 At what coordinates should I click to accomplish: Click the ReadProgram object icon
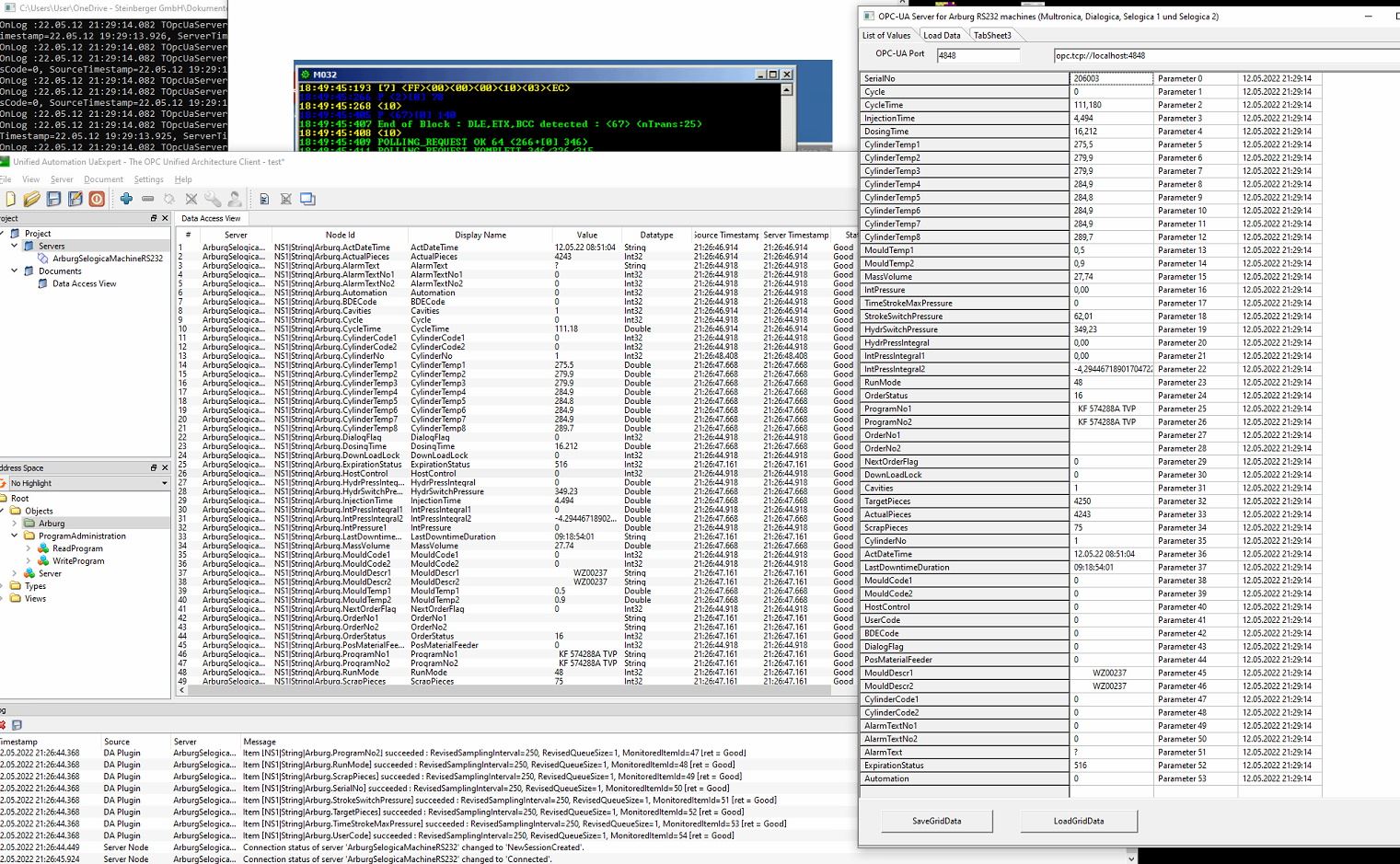click(x=43, y=548)
